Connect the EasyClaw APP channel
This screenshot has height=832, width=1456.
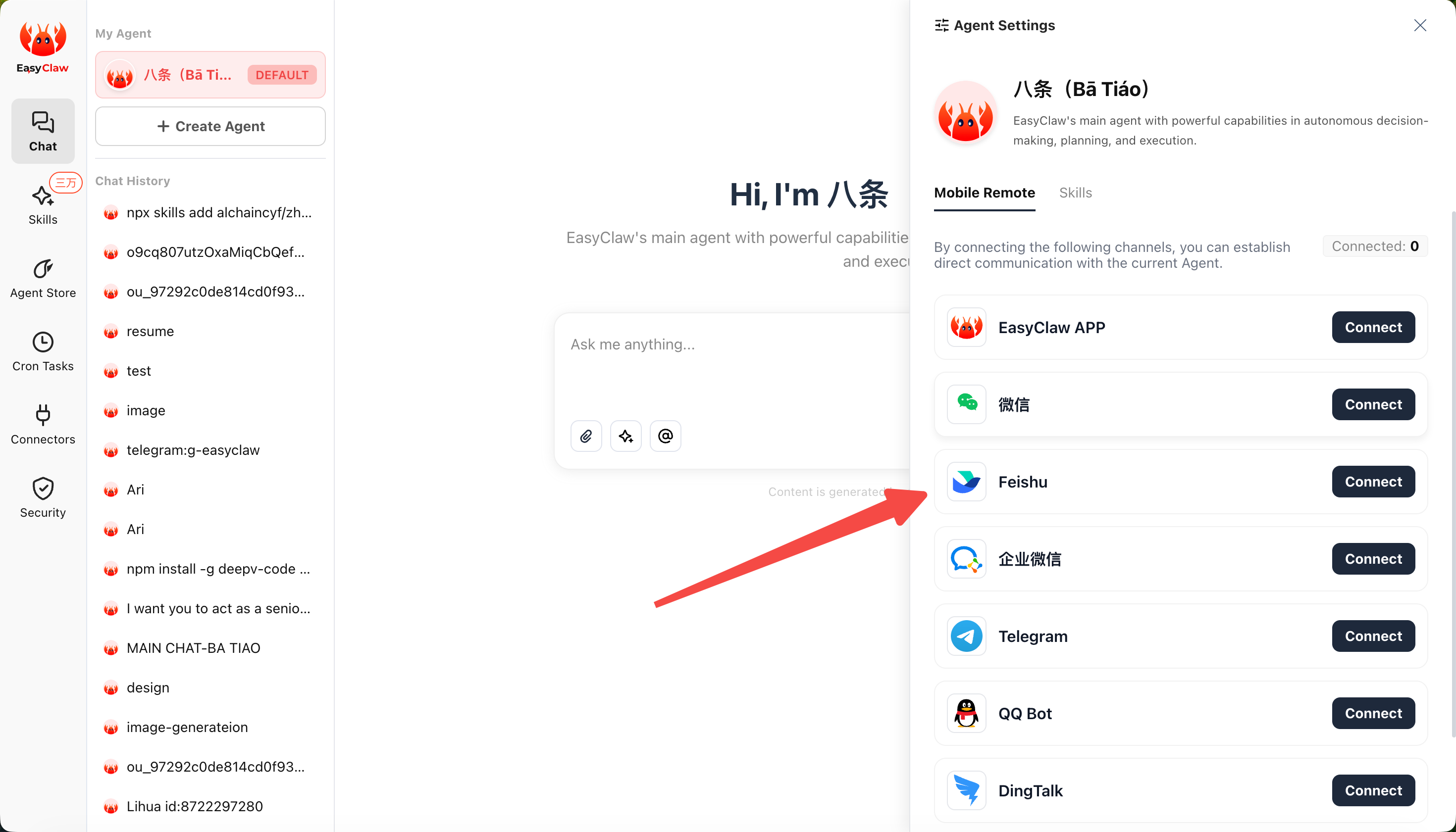[1373, 328]
